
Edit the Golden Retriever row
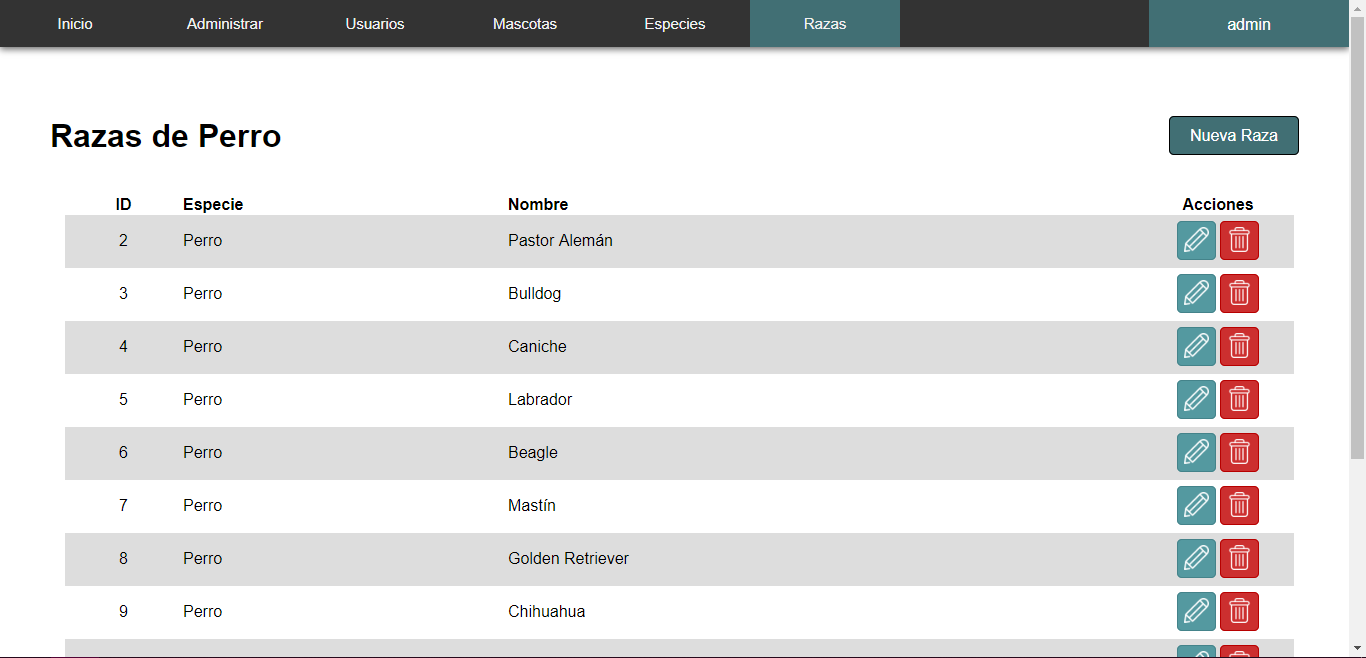pos(1196,558)
